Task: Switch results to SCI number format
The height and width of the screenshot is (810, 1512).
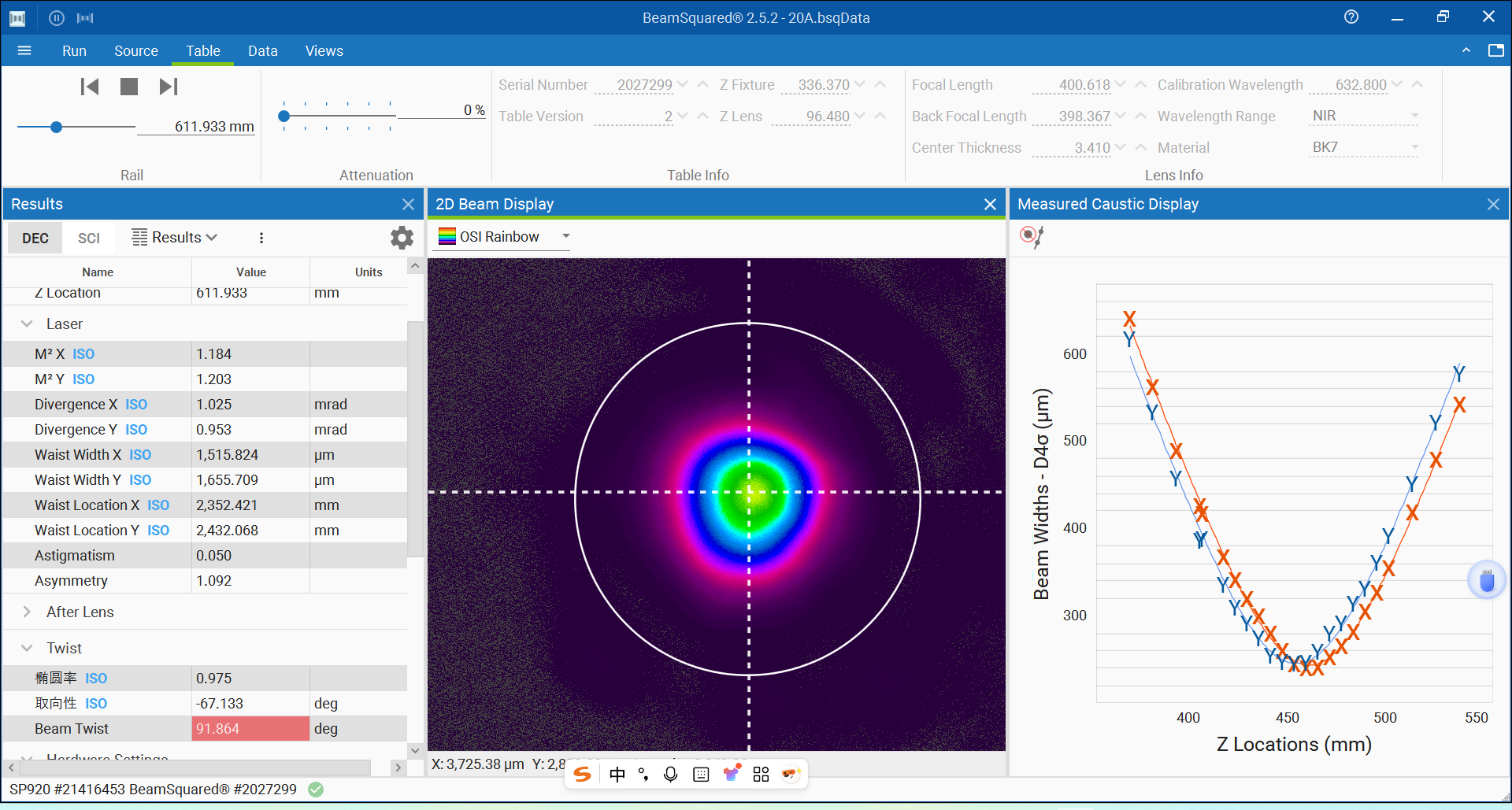Action: [x=89, y=238]
